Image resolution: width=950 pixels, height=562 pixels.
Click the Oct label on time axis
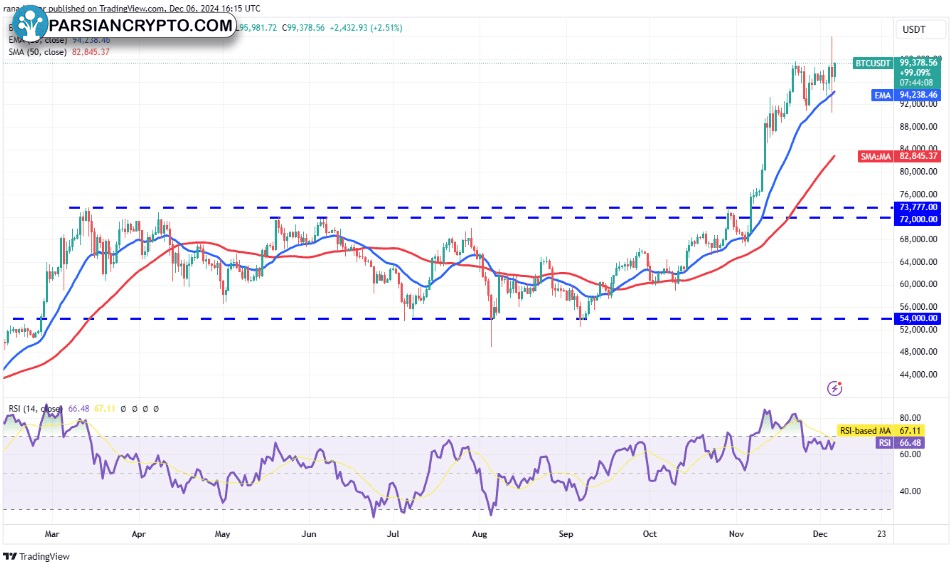[x=649, y=534]
